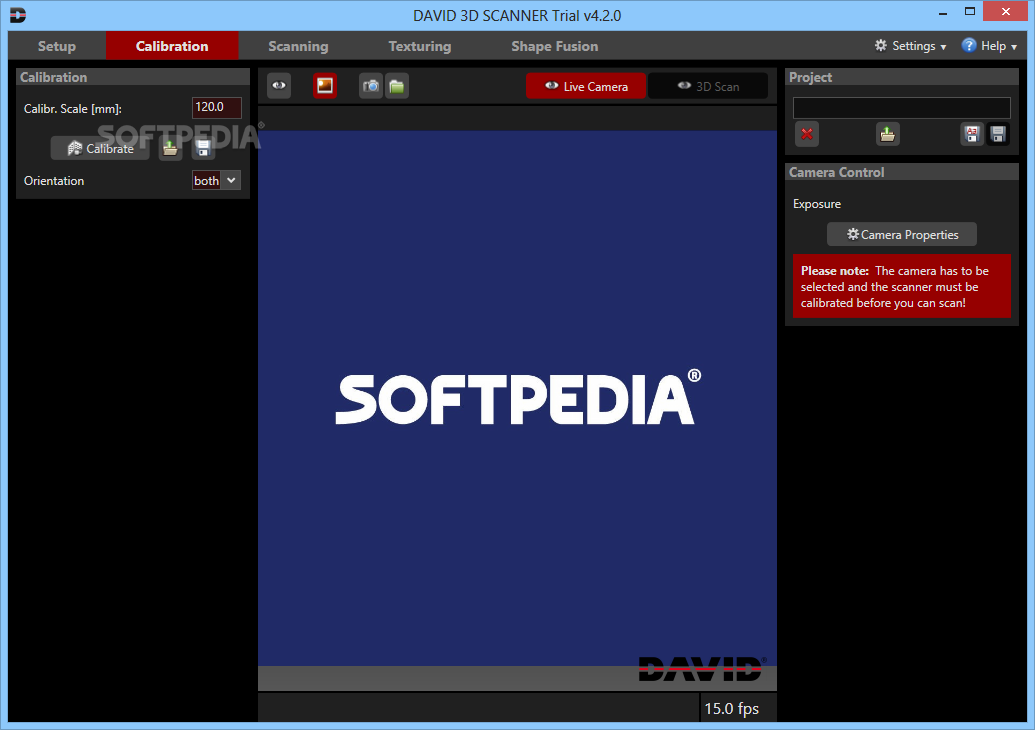
Task: Go to the Scanning tab
Action: click(x=298, y=46)
